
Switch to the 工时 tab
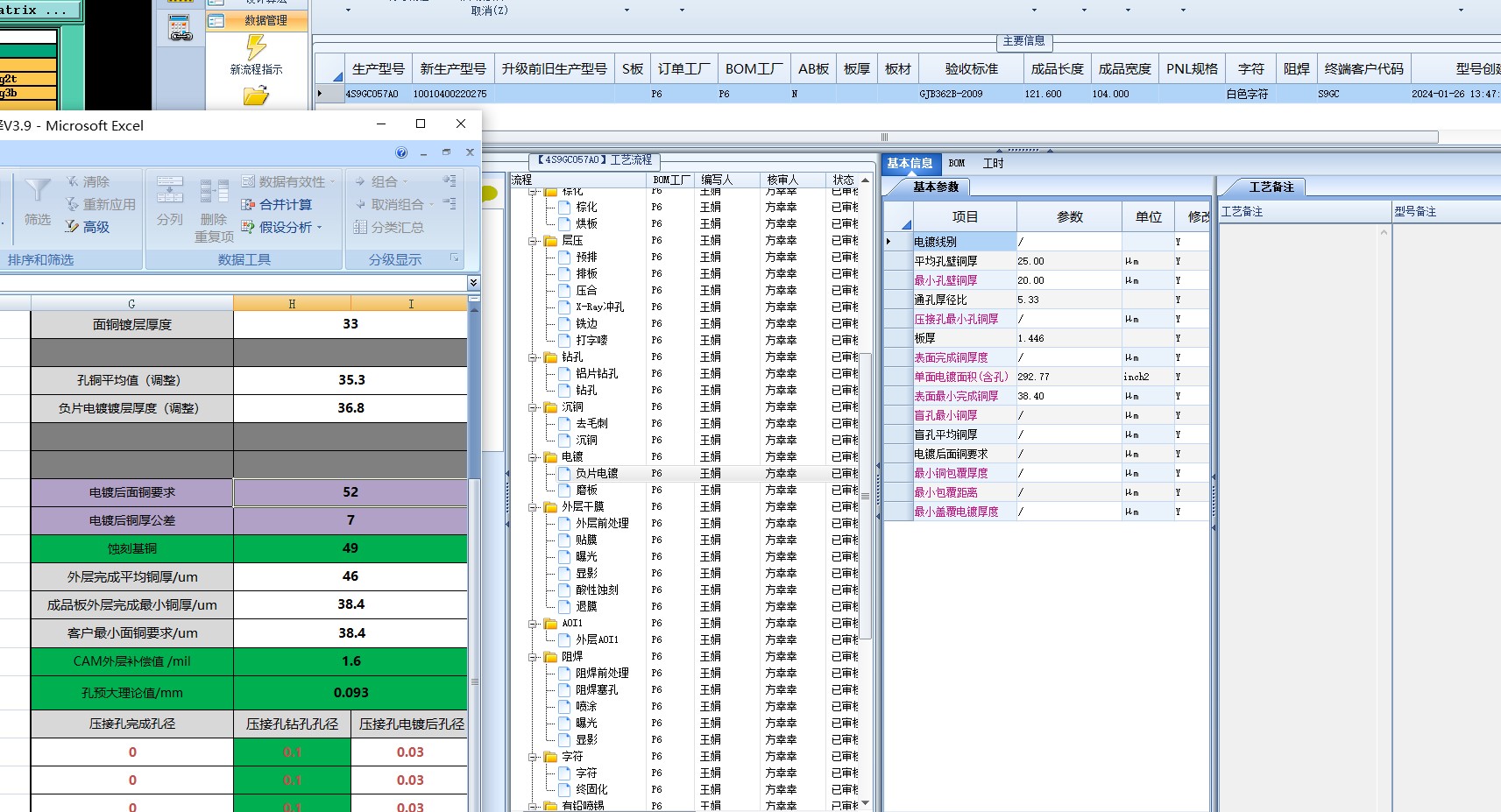click(993, 163)
